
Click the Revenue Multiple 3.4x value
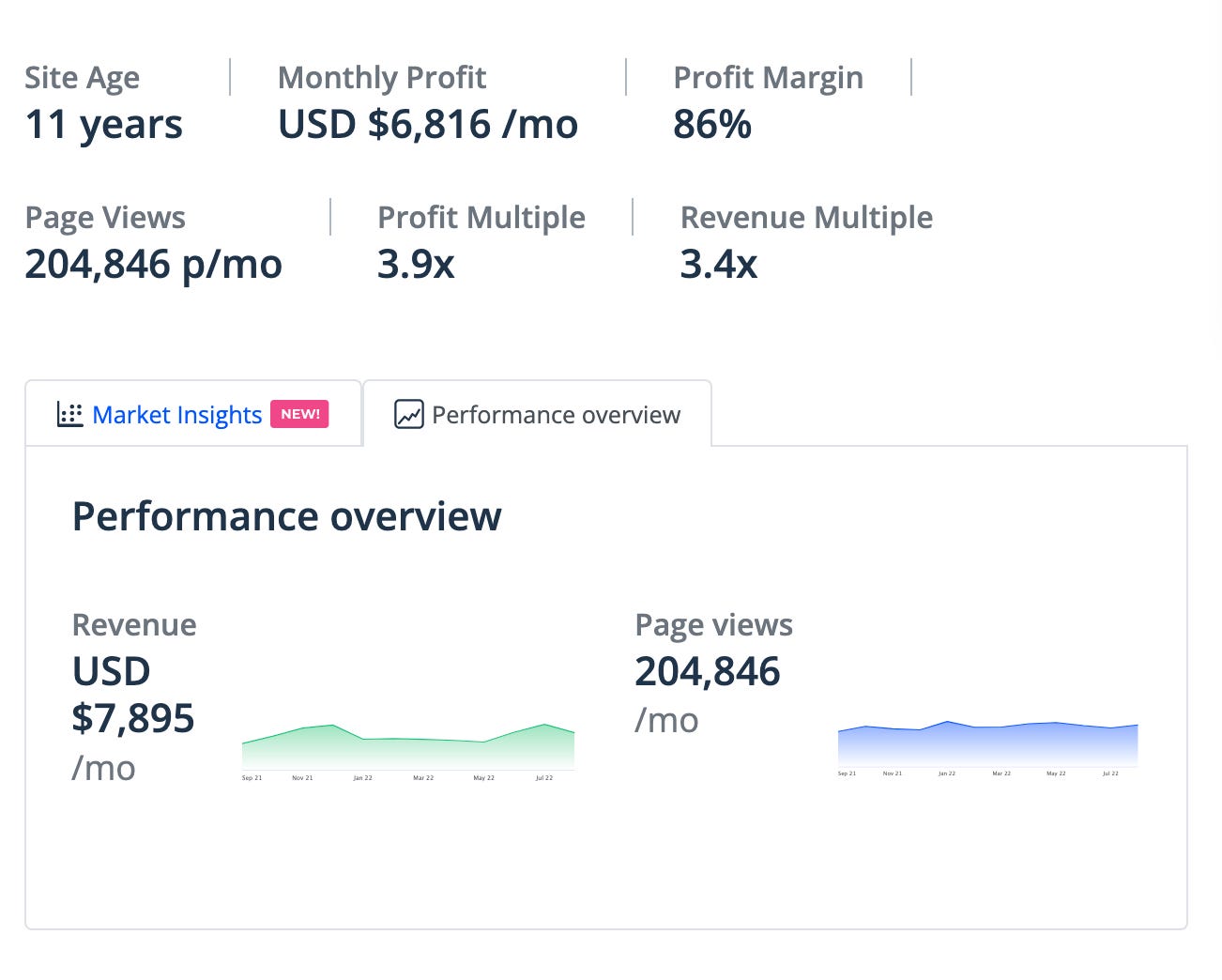coord(719,265)
